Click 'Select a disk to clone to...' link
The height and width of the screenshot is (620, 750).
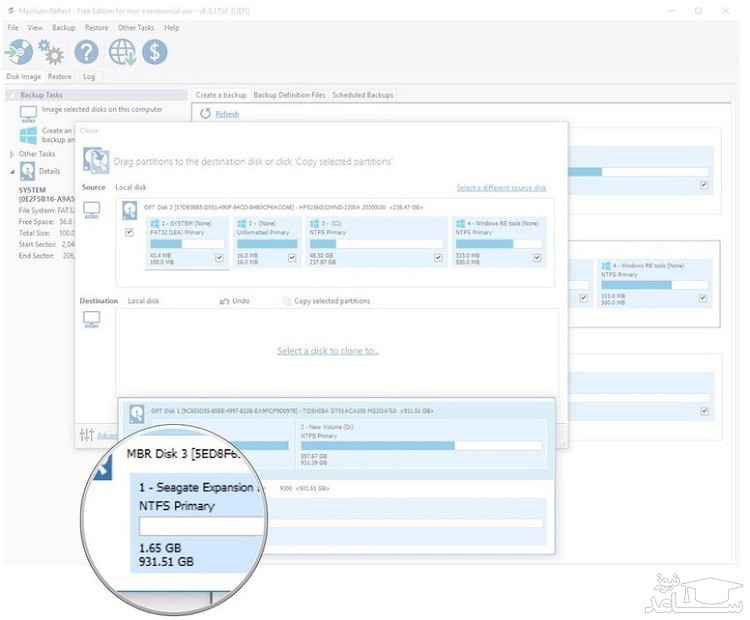(328, 351)
